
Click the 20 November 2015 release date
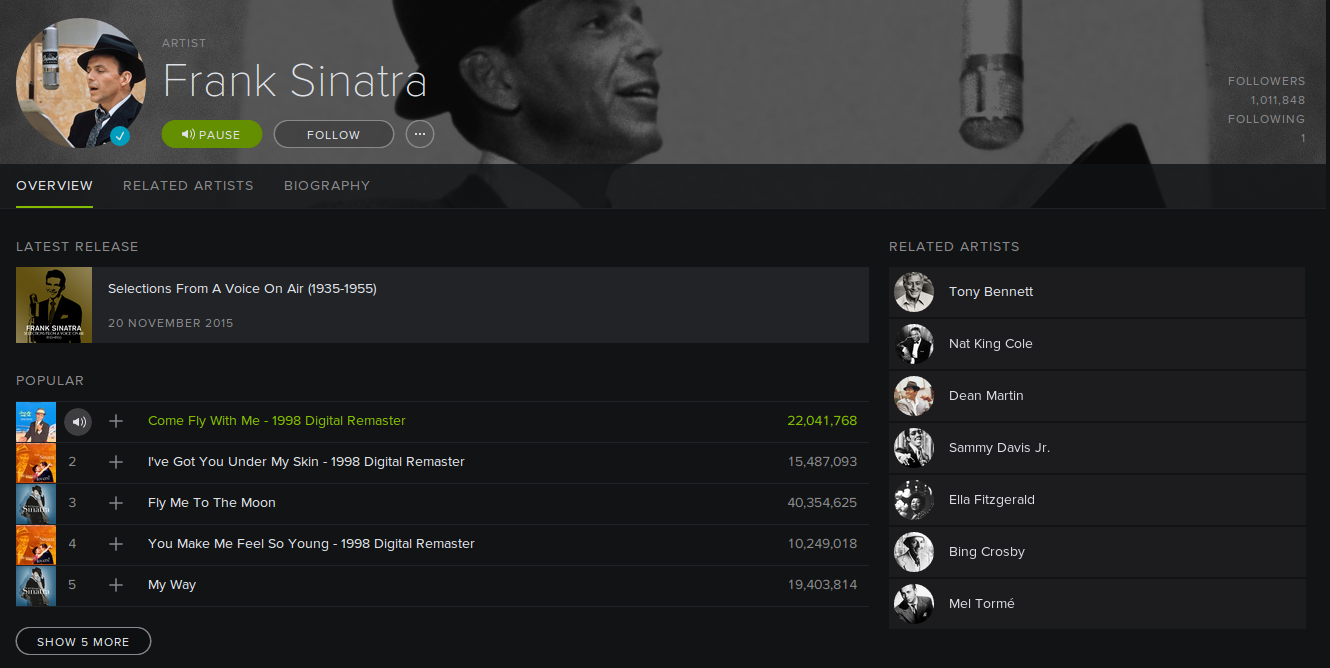coord(171,323)
